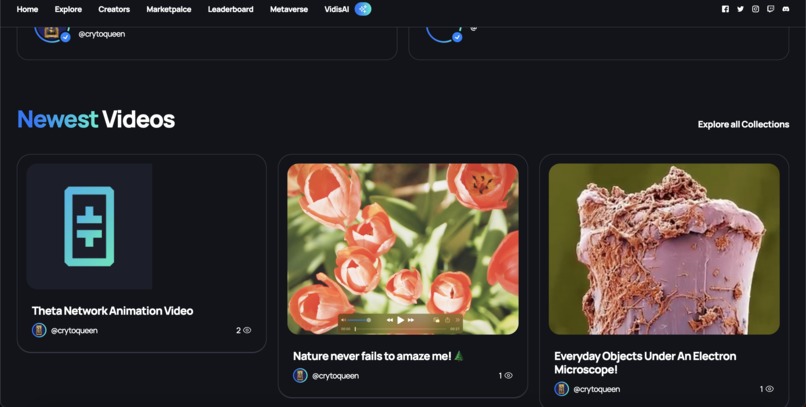Viewport: 806px width, 407px height.
Task: Click fast-forward on the tulip video player
Action: (x=411, y=320)
